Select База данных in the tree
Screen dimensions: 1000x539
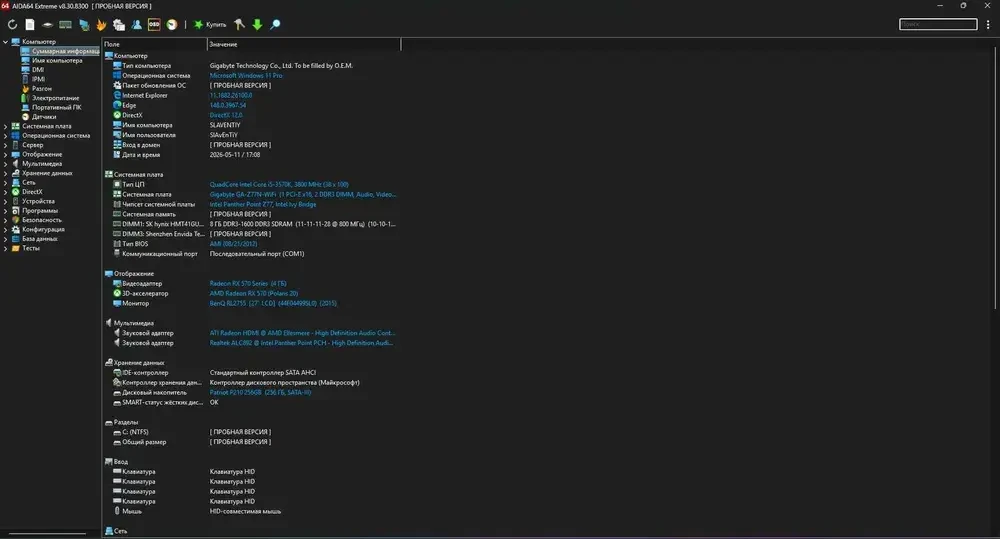[x=40, y=239]
